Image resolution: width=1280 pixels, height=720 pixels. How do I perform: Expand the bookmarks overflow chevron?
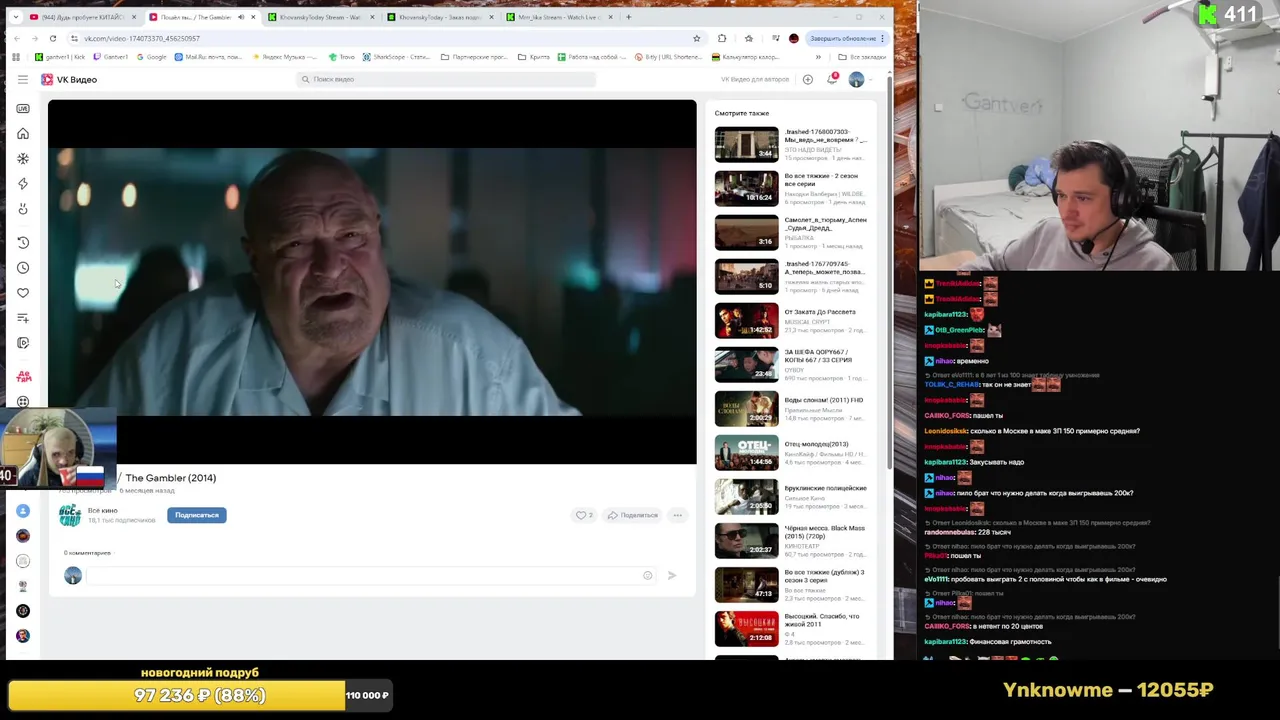click(x=818, y=57)
